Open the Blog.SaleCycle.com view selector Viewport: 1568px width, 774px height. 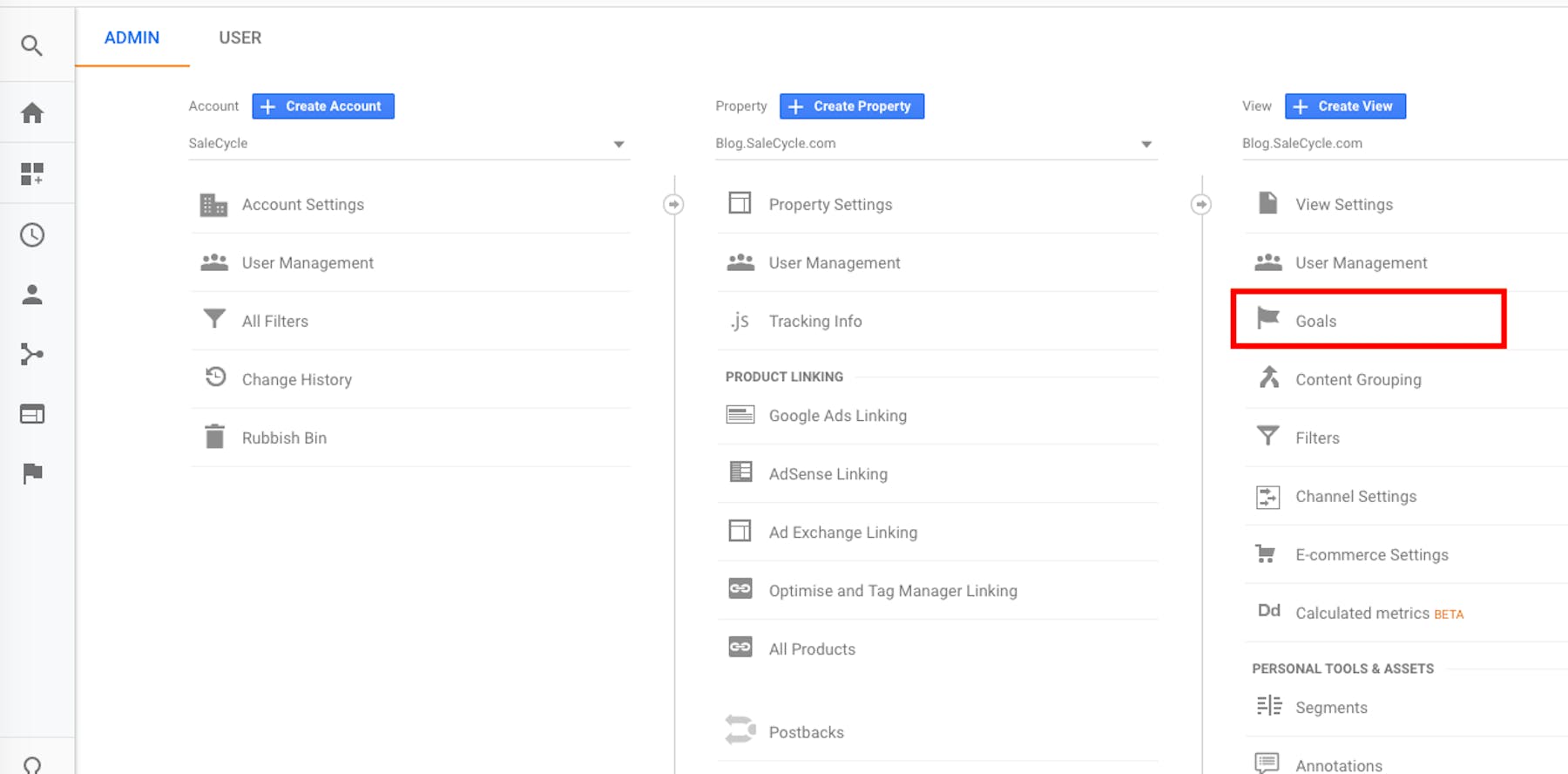point(1405,144)
